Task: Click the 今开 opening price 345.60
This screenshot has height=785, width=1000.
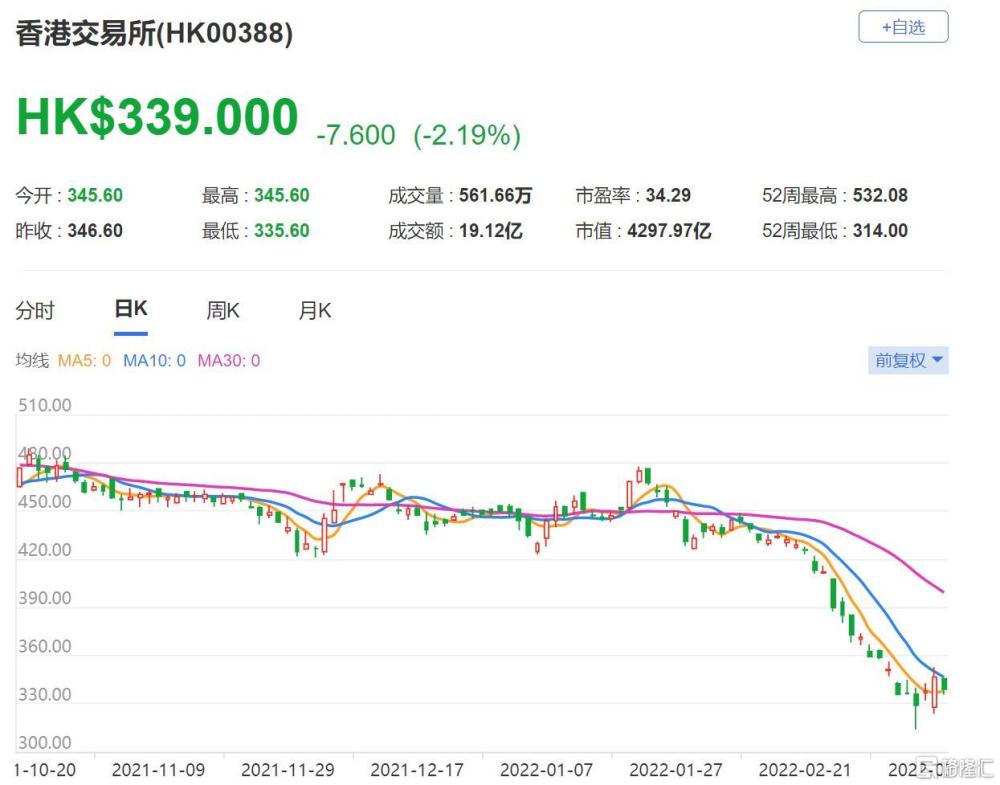Action: pyautogui.click(x=95, y=195)
